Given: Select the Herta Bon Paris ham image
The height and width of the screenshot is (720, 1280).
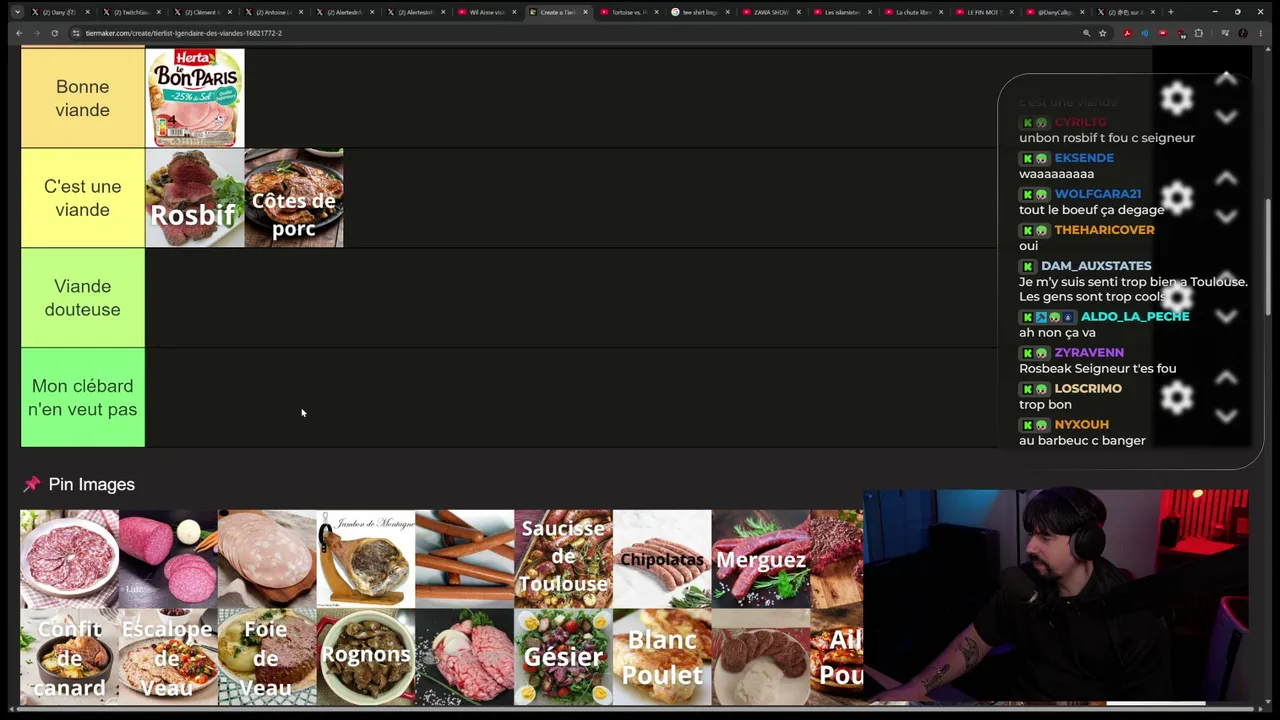Looking at the screenshot, I should coord(195,98).
